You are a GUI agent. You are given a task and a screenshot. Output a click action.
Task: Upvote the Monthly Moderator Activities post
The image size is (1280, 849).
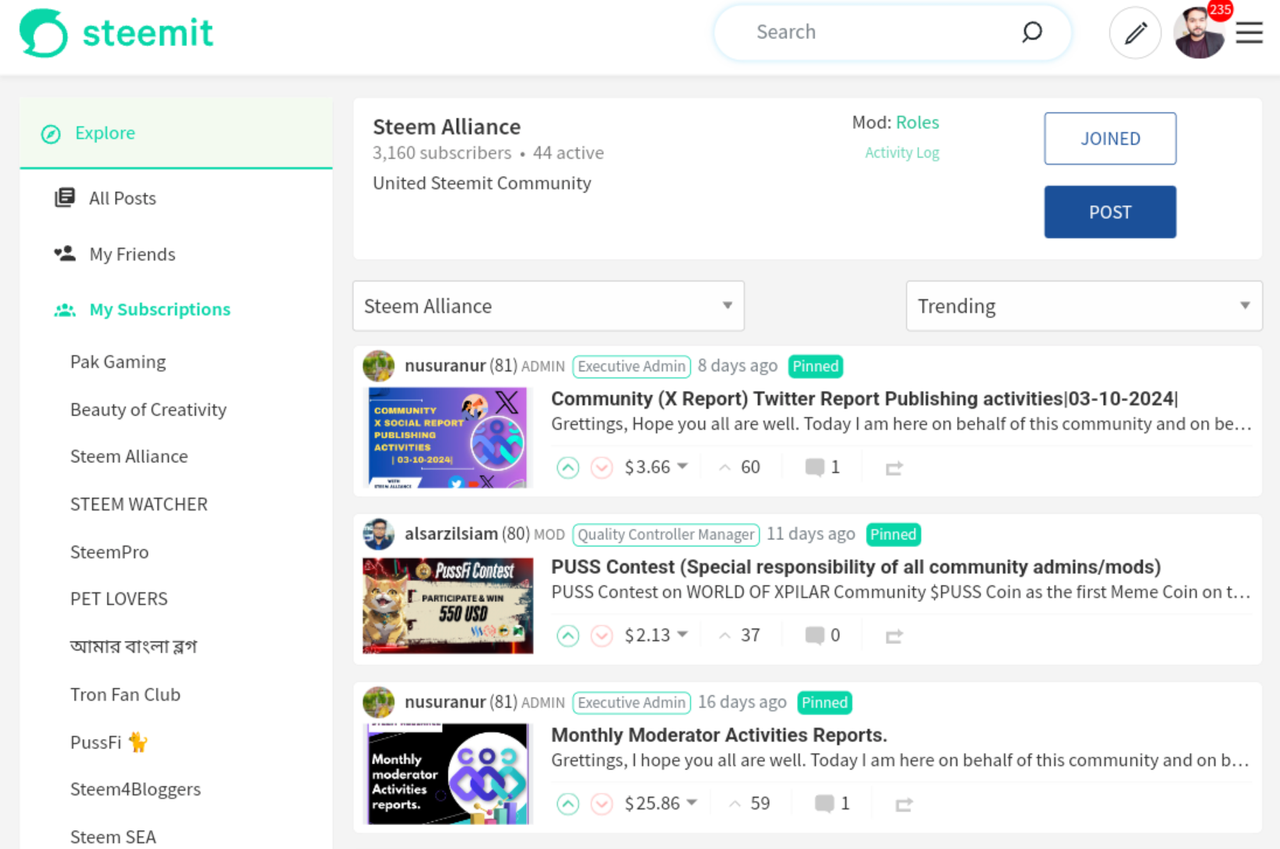568,803
